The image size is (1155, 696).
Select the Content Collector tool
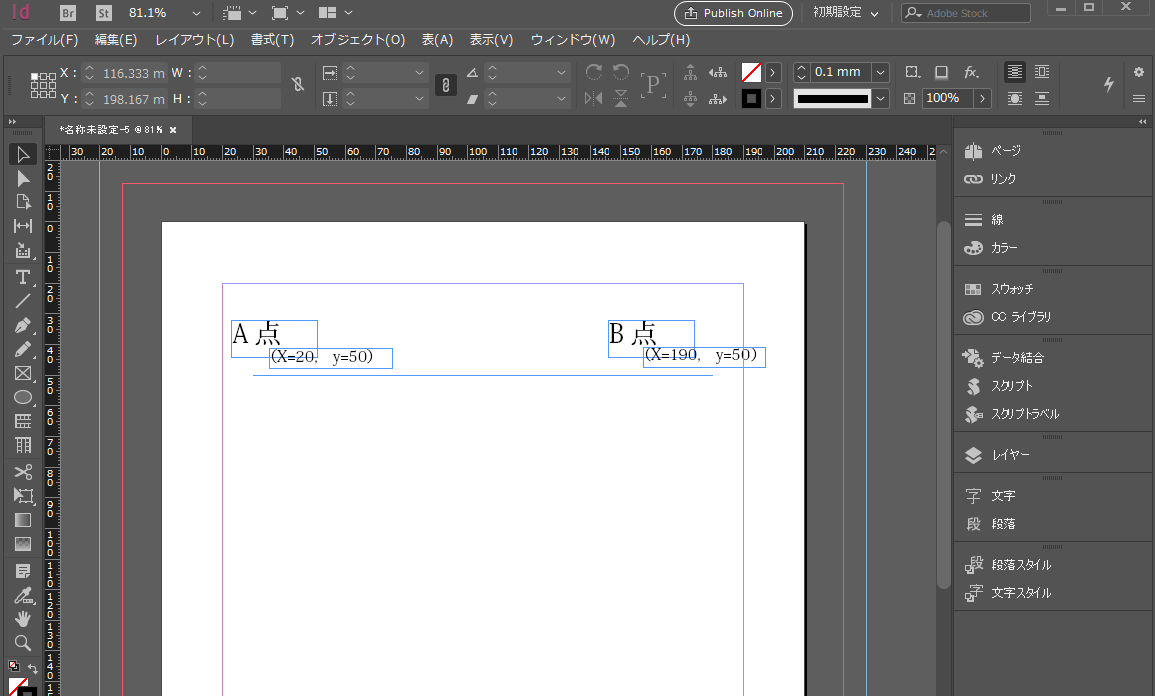[x=23, y=251]
